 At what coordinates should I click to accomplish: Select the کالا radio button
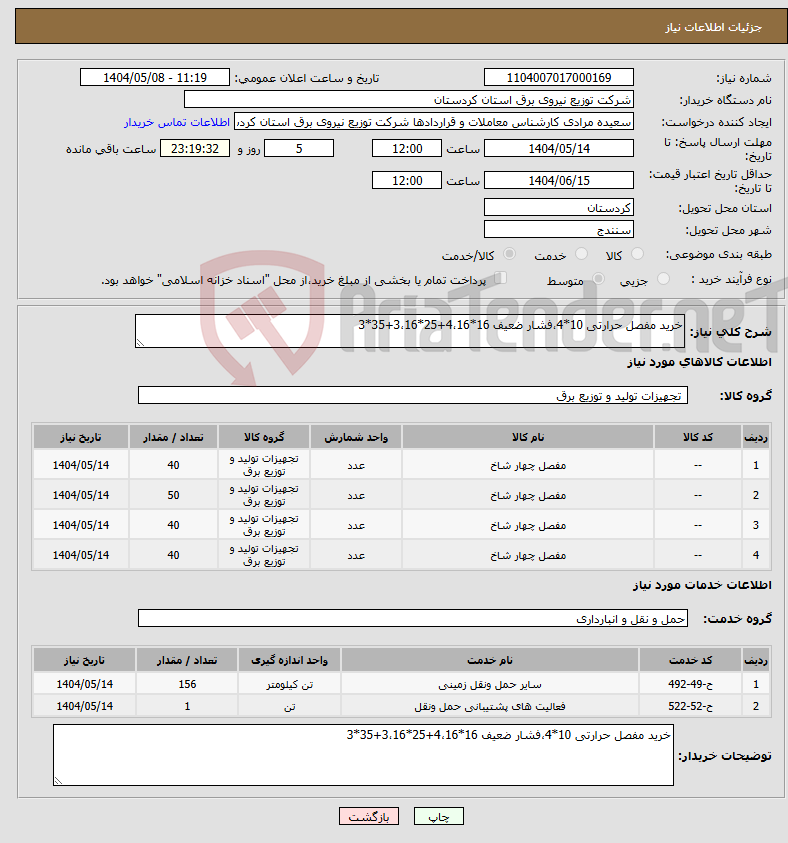[637, 254]
